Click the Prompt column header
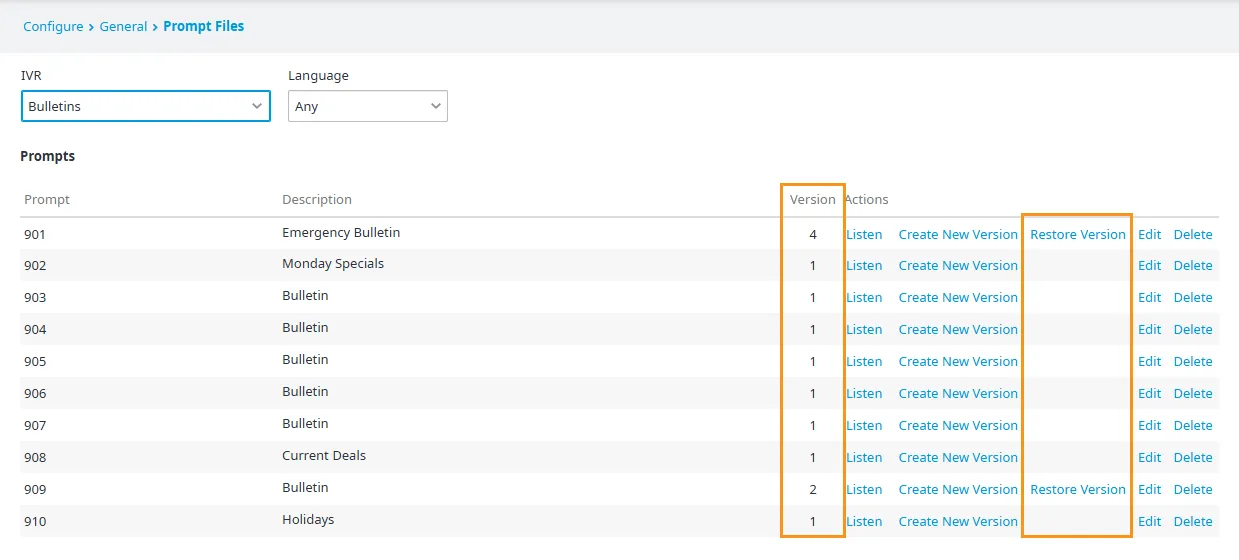The image size is (1239, 560). 47,200
